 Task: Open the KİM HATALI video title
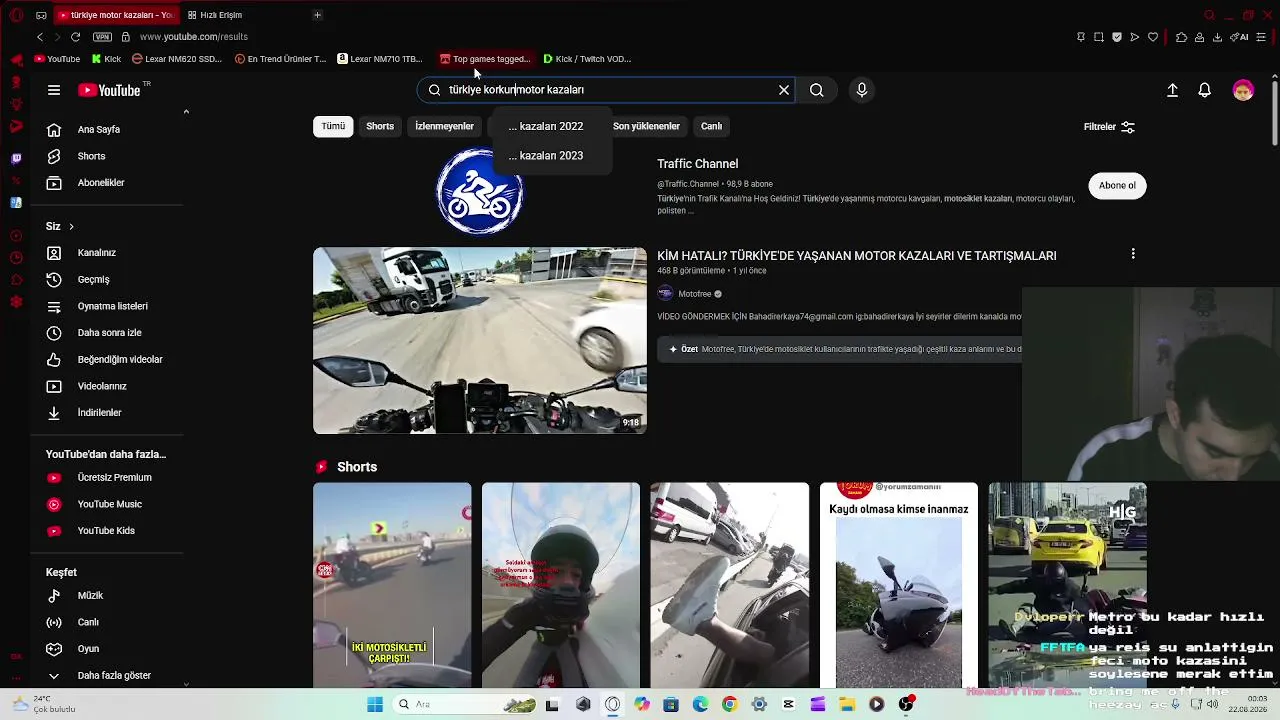click(x=856, y=256)
